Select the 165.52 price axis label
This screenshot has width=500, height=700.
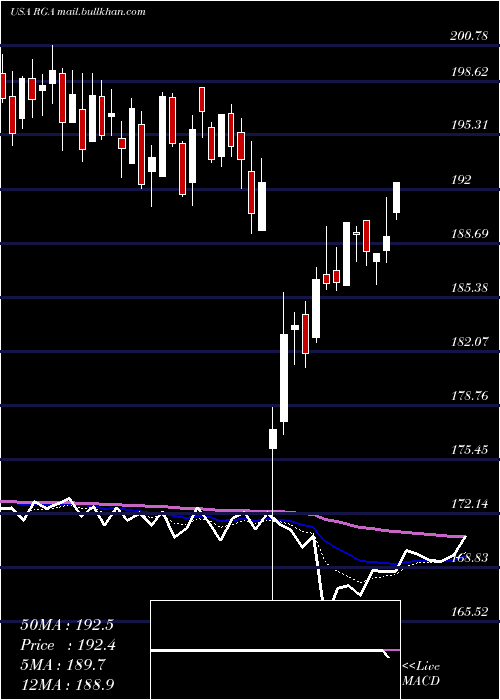pos(469,612)
